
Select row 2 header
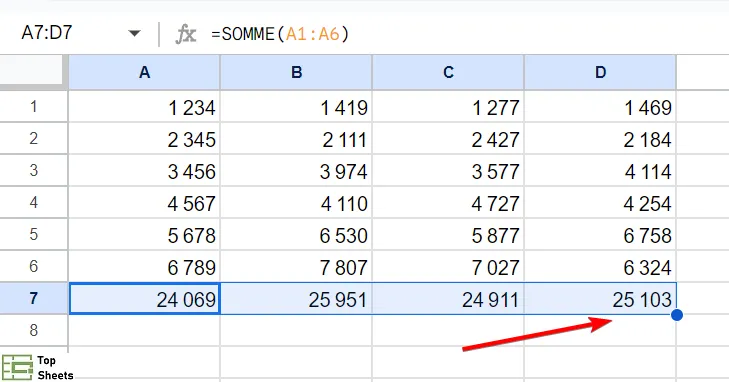coord(33,138)
